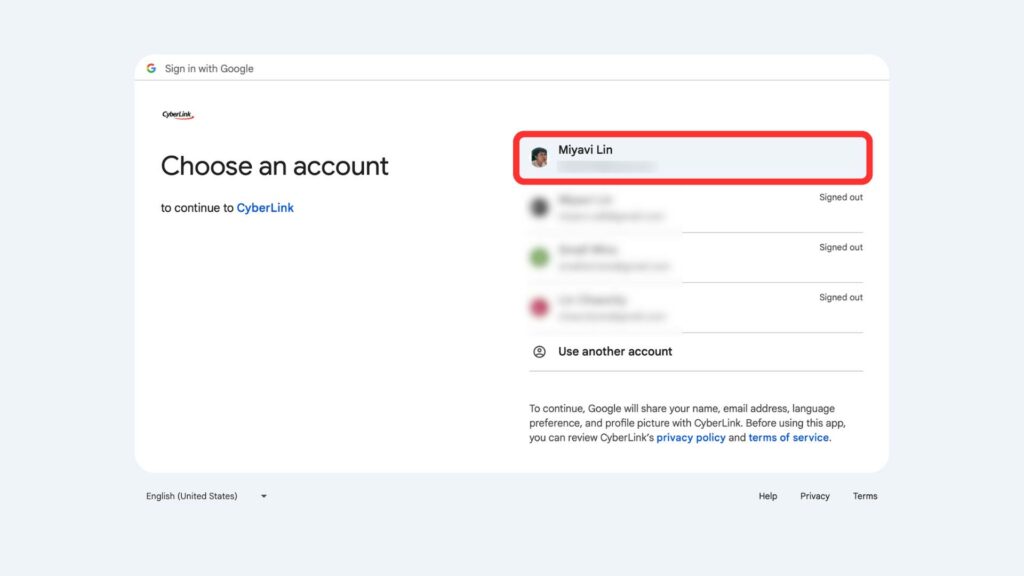Image resolution: width=1024 pixels, height=576 pixels.
Task: Click the Miyavi Lin profile avatar
Action: tap(539, 157)
